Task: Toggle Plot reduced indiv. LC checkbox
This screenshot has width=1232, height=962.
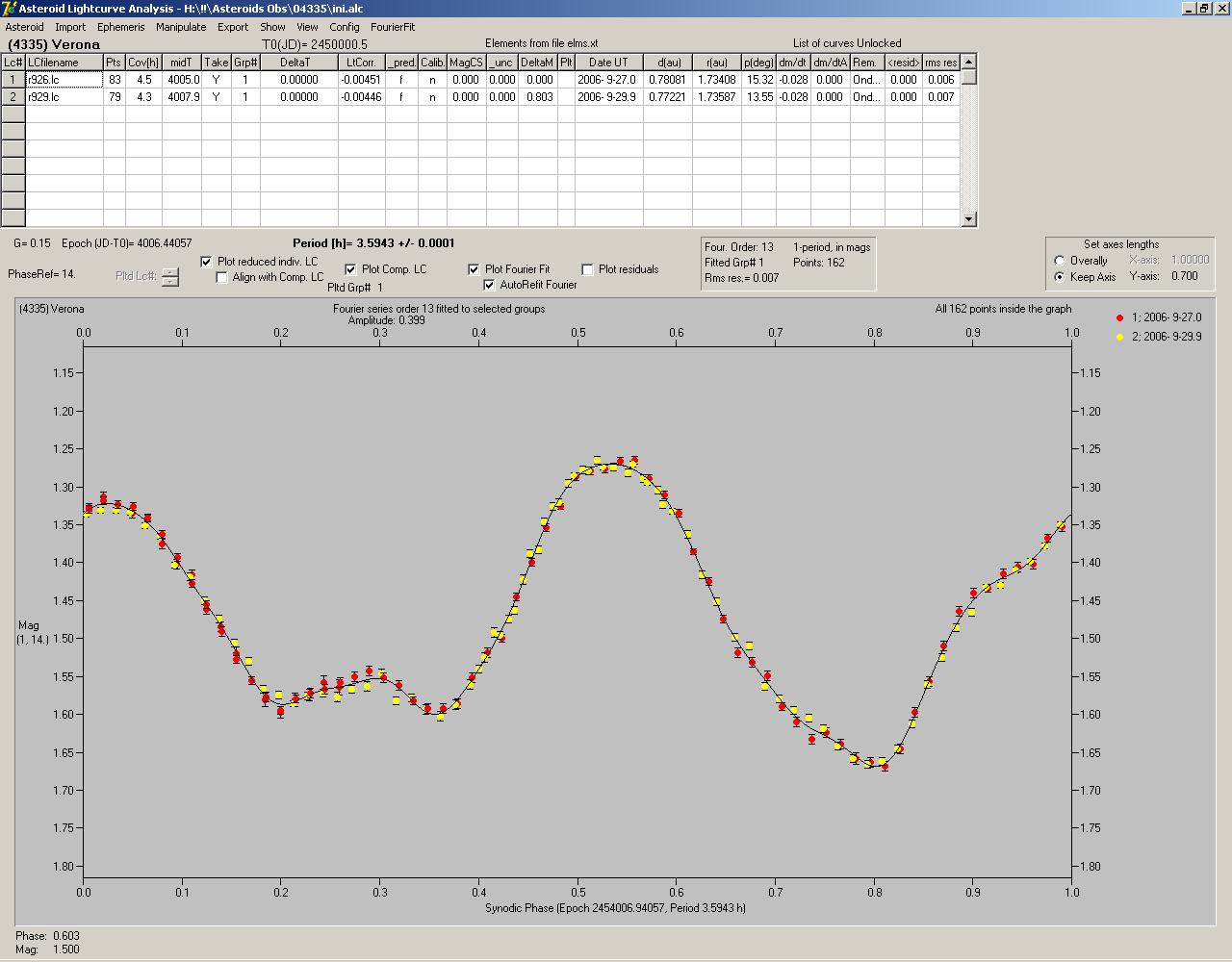Action: click(206, 262)
